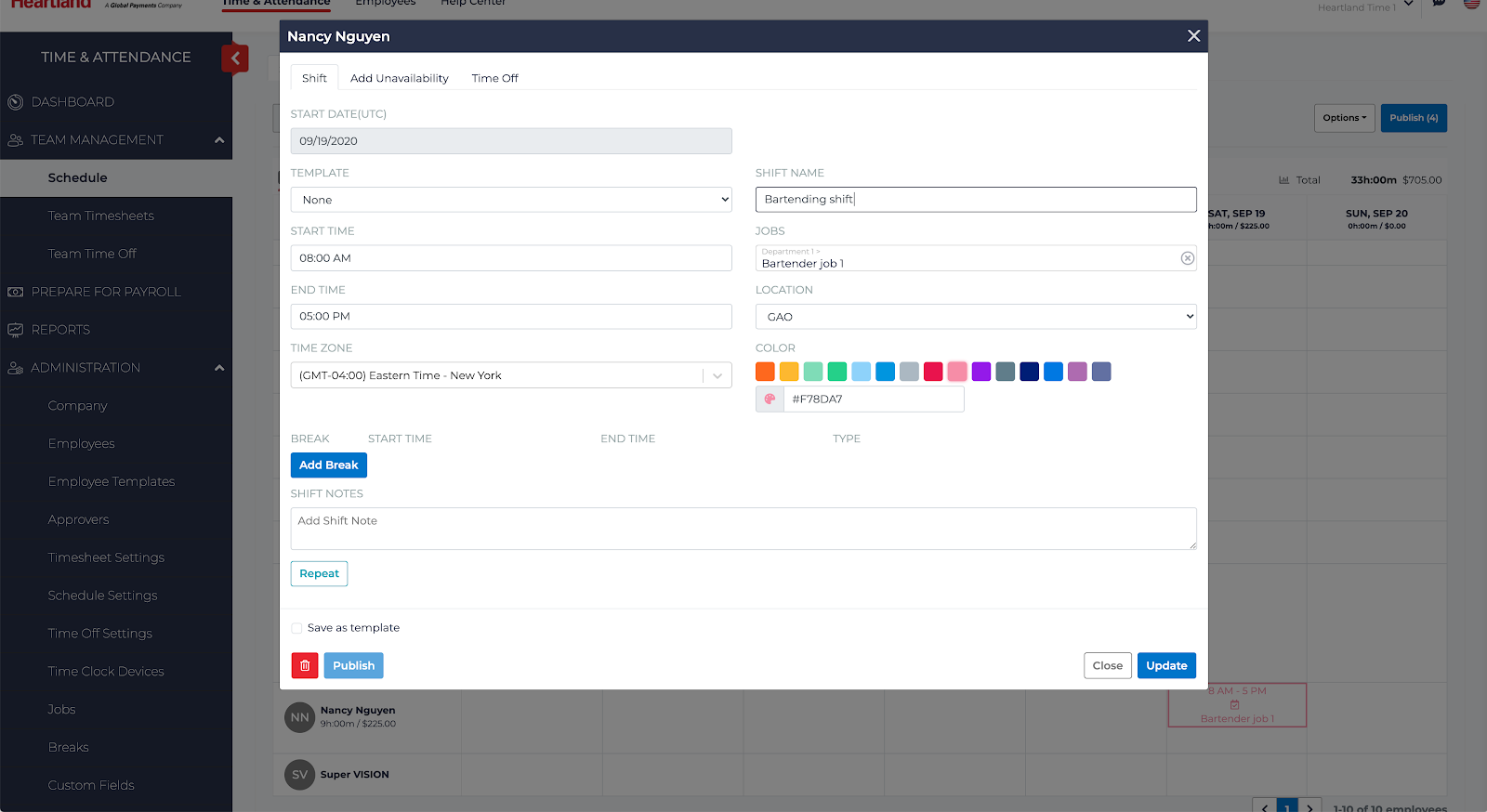Image resolution: width=1487 pixels, height=812 pixels.
Task: Click the Dashboard sidebar icon
Action: 15,102
